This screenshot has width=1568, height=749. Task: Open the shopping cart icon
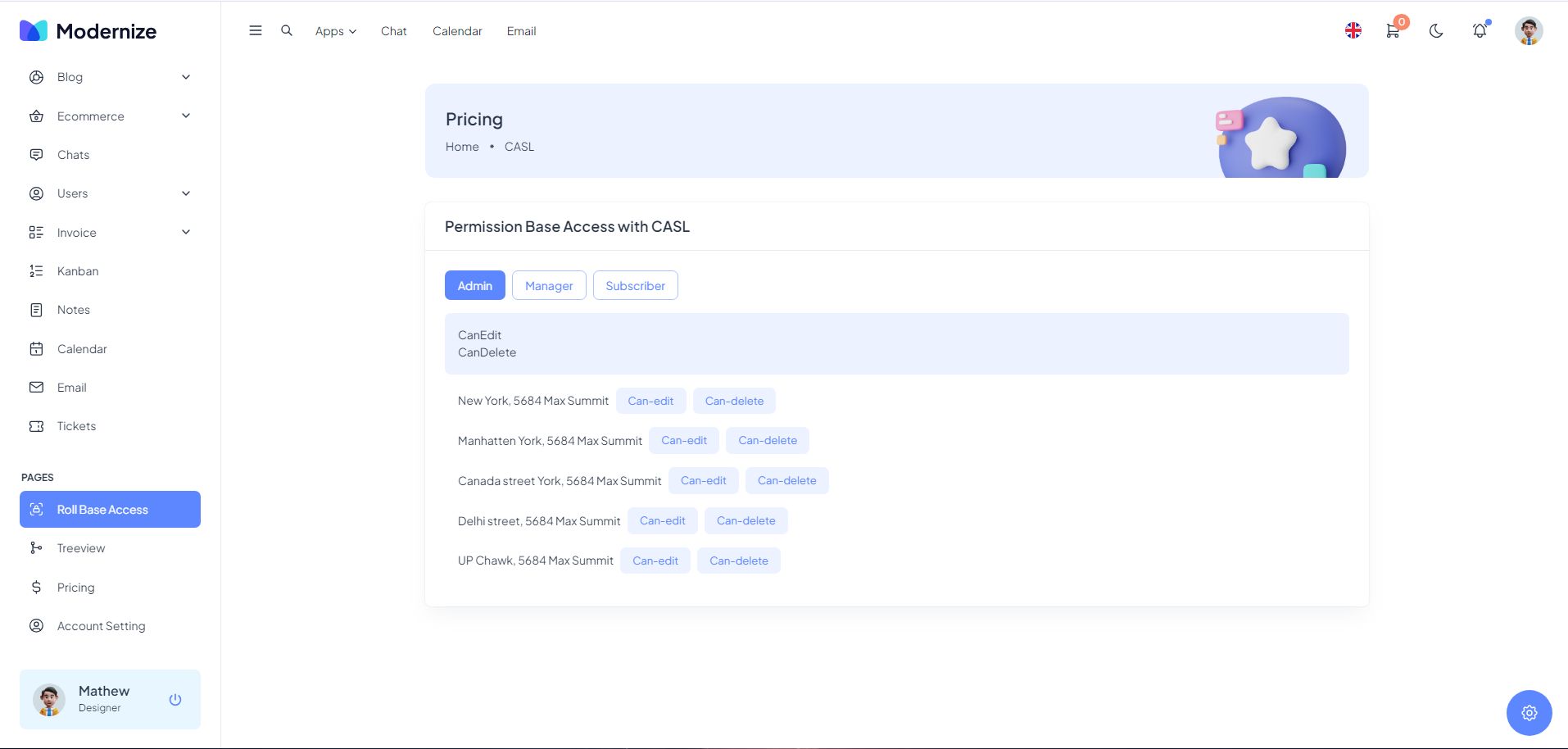point(1393,31)
